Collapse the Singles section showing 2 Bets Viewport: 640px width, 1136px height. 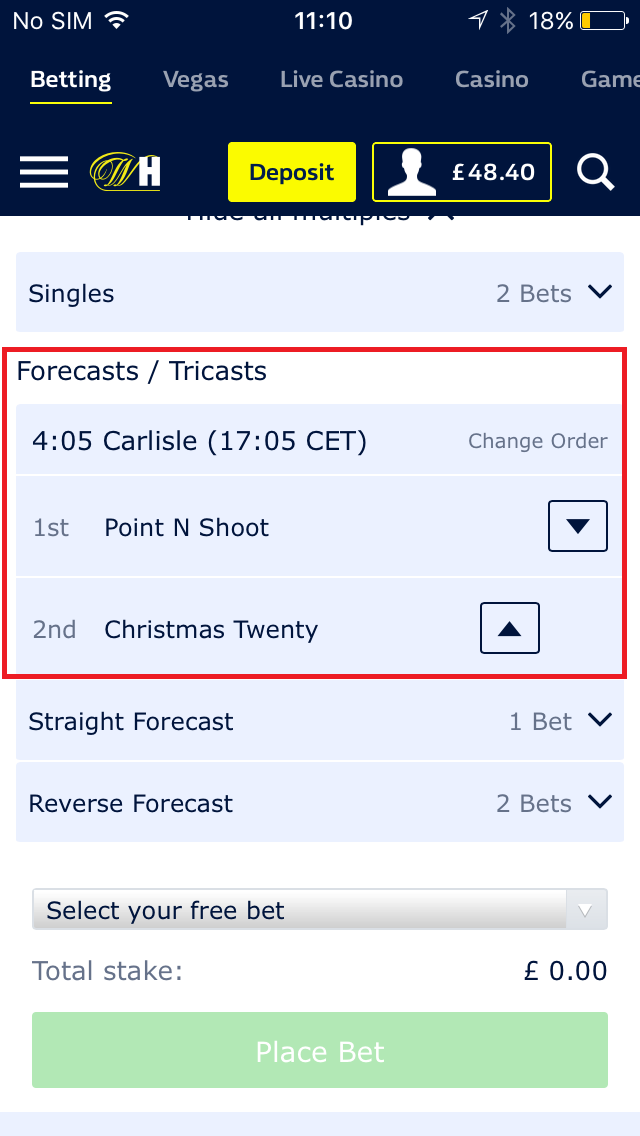point(600,292)
